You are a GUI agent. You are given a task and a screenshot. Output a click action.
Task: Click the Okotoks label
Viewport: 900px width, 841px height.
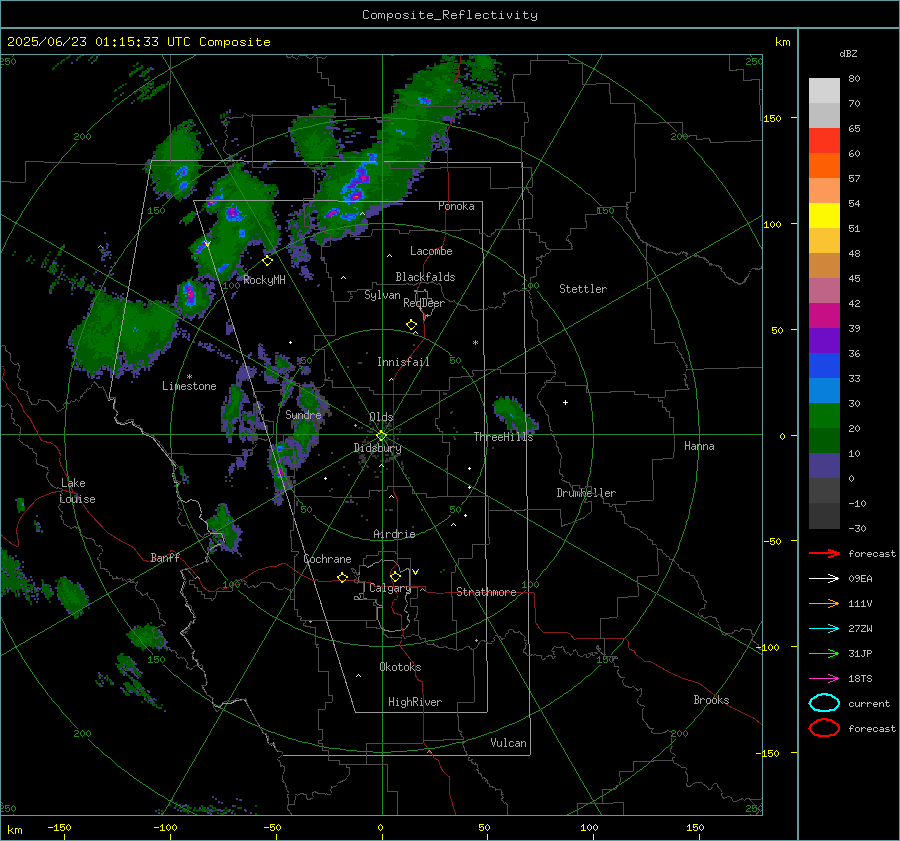(400, 667)
